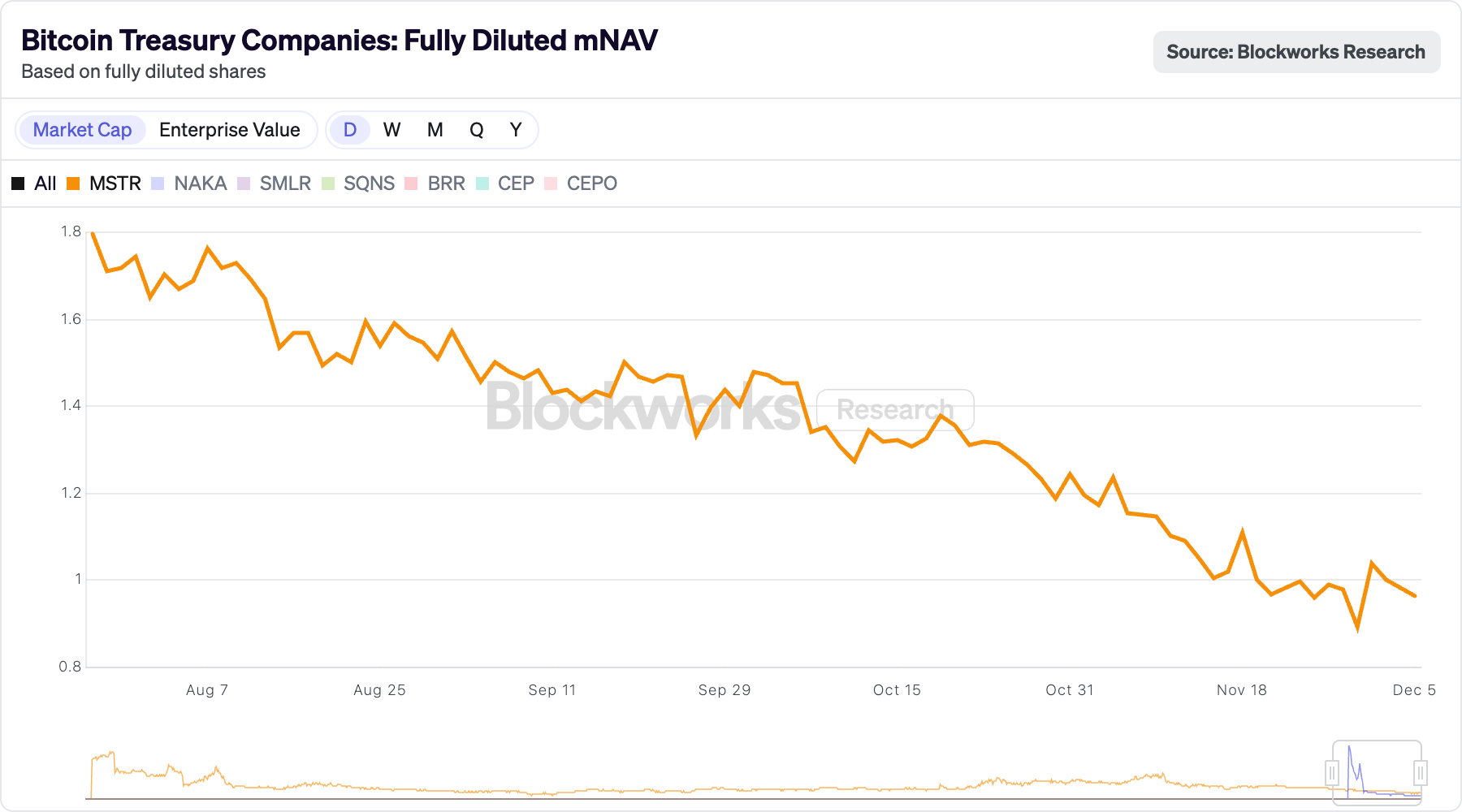Select daily D interval
This screenshot has height=812, width=1462.
(350, 130)
